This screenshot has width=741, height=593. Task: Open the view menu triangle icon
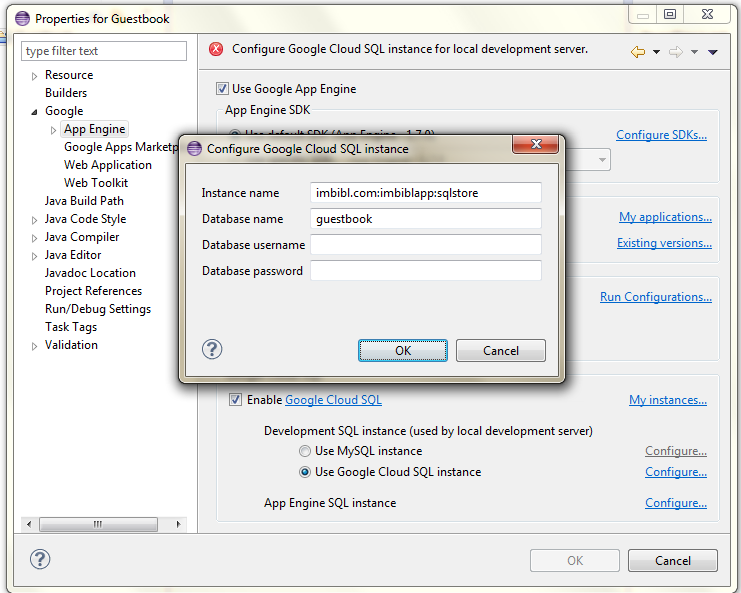click(713, 52)
